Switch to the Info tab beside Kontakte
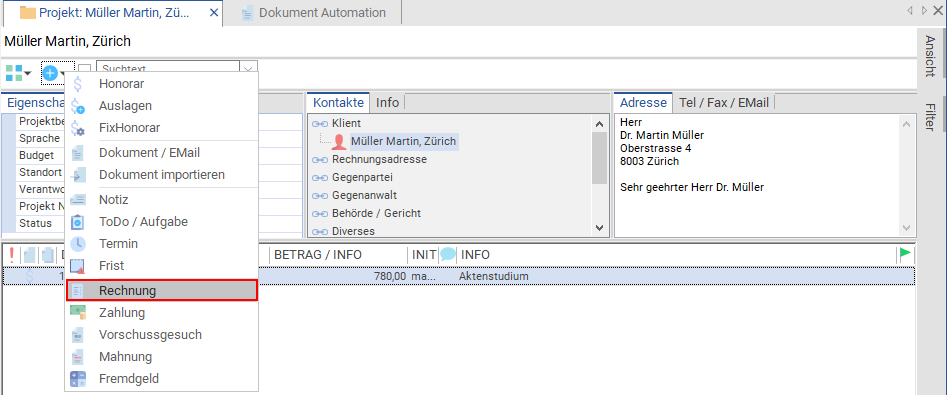Screen dimensions: 947x395 pos(387,103)
